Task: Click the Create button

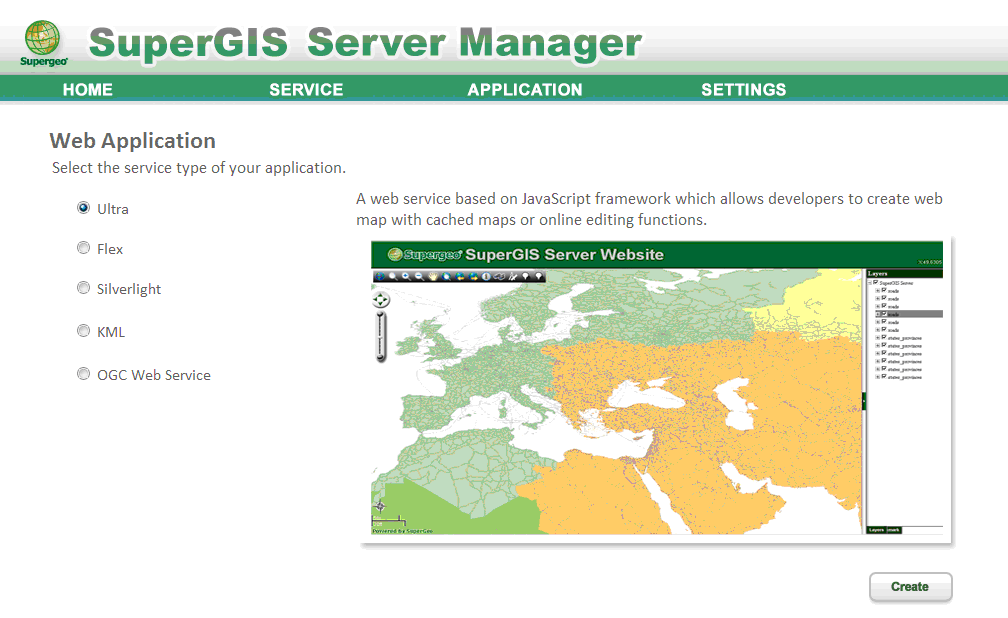Action: coord(910,587)
